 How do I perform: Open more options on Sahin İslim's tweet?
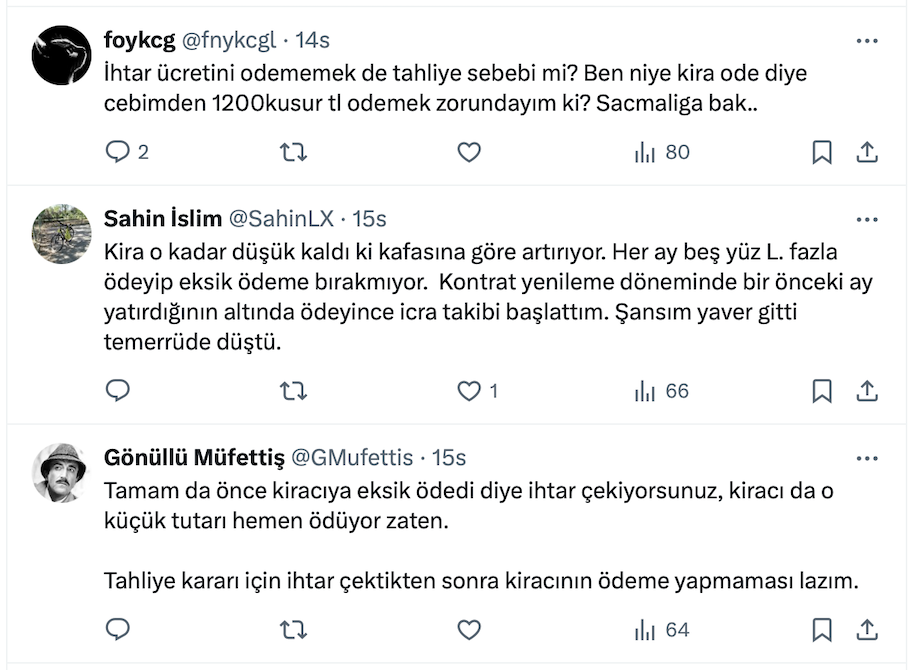coord(867,218)
